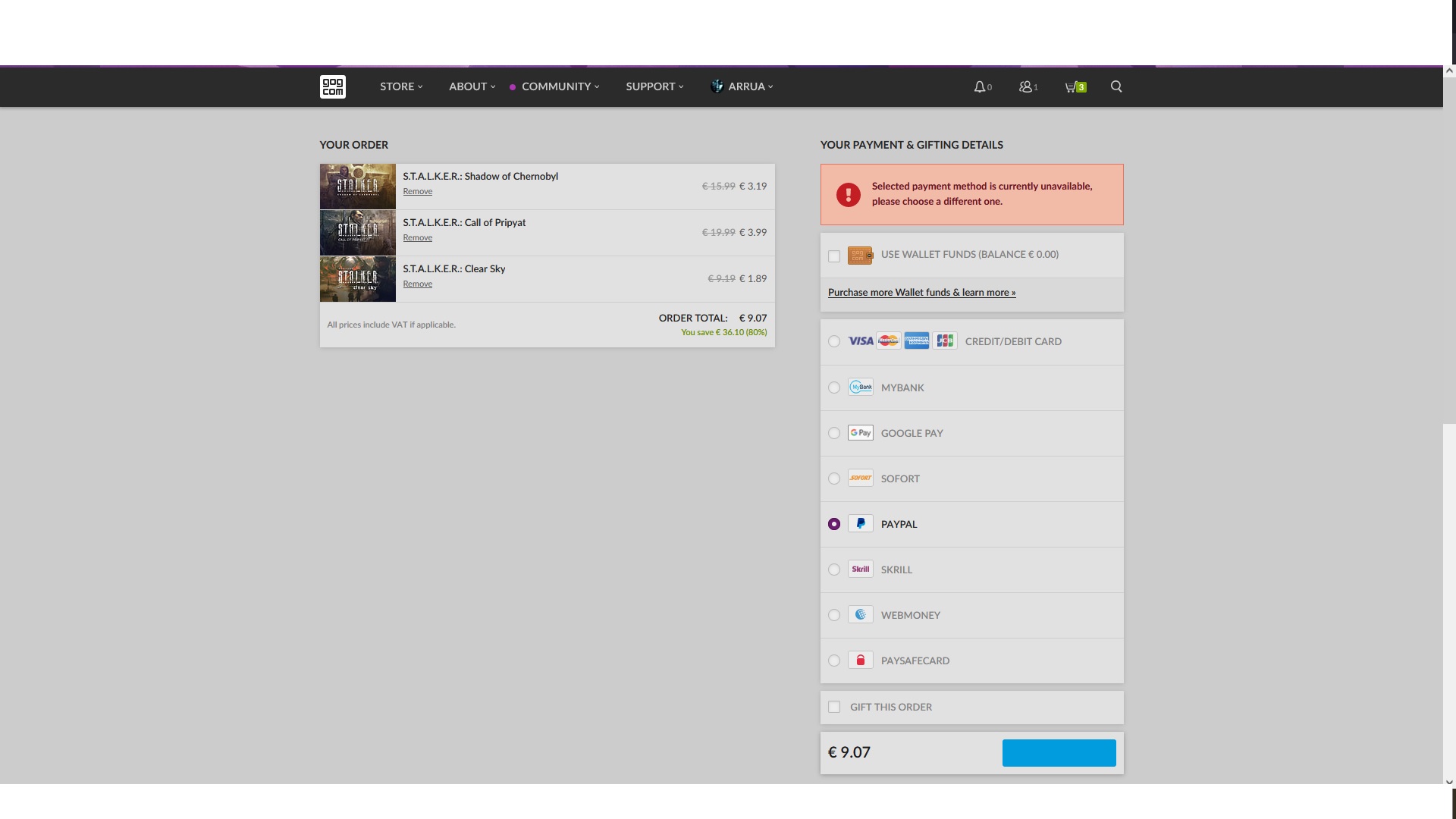Click the American Express logo
Image resolution: width=1456 pixels, height=819 pixels.
pyautogui.click(x=917, y=341)
